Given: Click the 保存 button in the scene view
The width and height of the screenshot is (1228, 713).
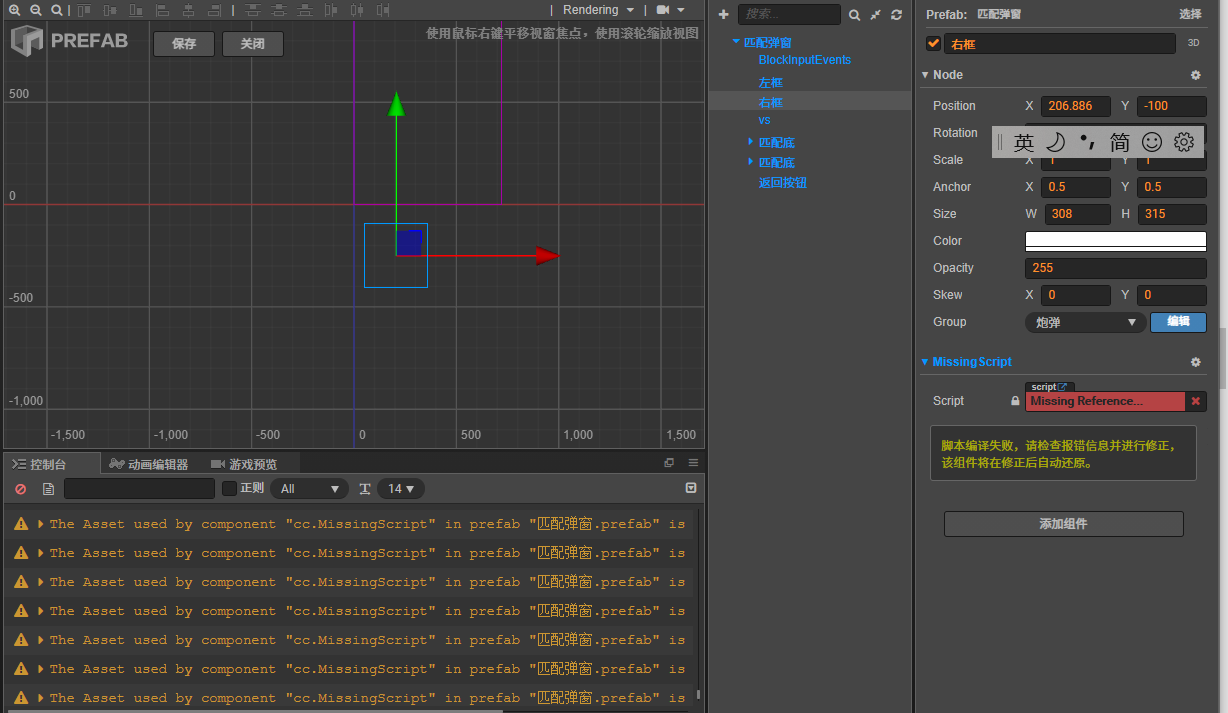Looking at the screenshot, I should coord(184,44).
